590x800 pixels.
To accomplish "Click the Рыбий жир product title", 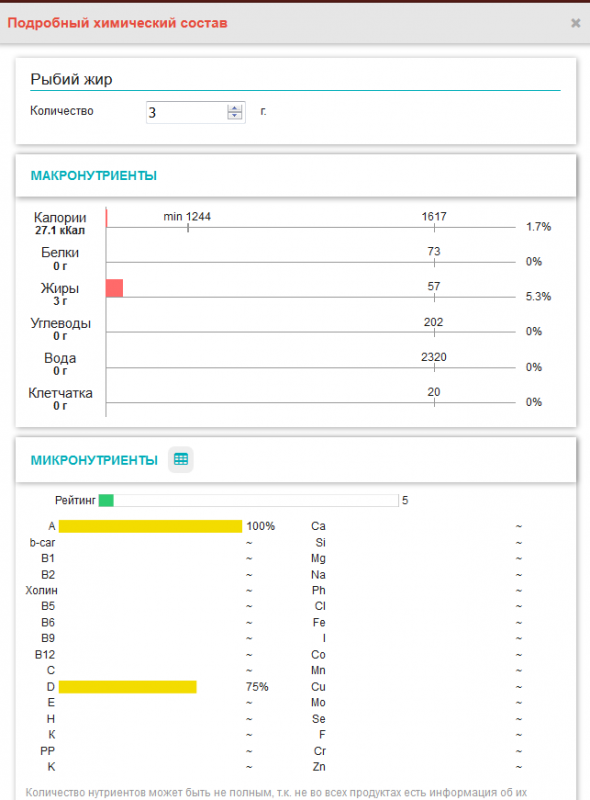I will pos(71,79).
